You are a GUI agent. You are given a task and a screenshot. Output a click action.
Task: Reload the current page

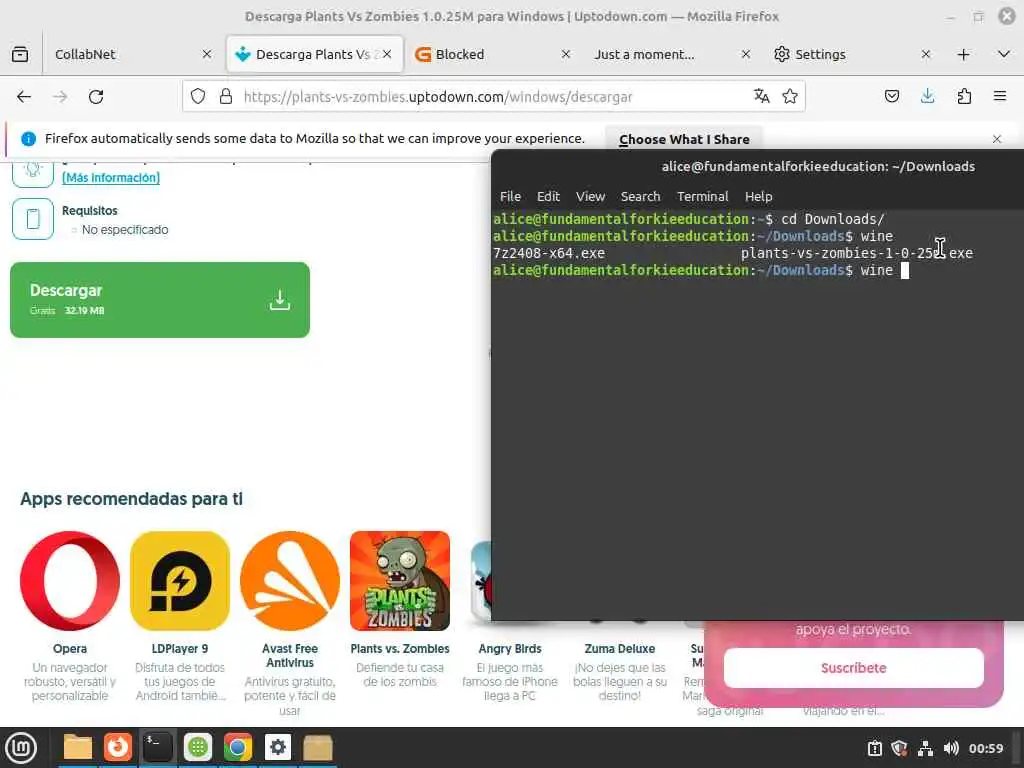[x=96, y=97]
